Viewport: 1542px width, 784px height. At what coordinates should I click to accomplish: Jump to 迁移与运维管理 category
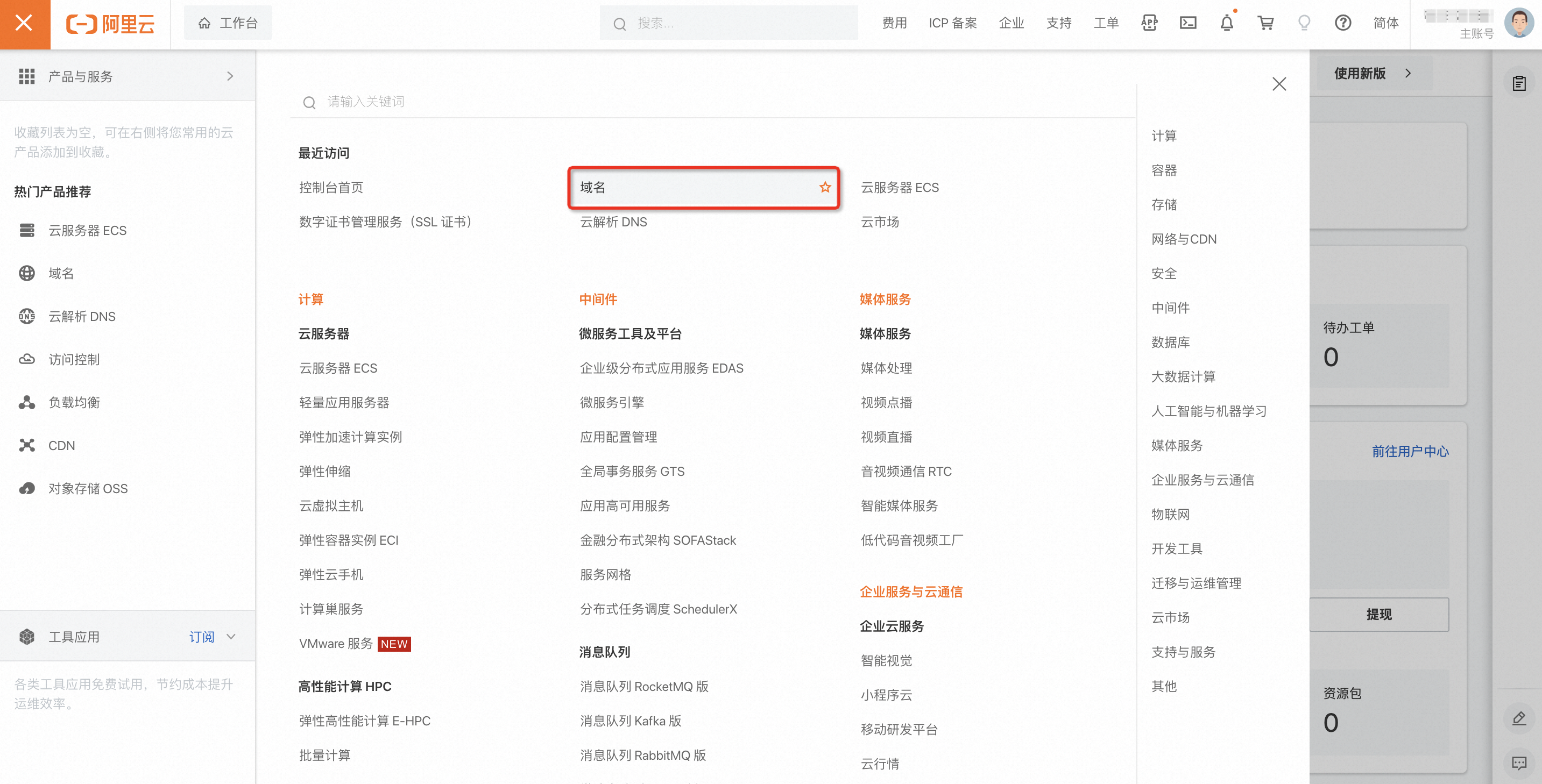pyautogui.click(x=1196, y=583)
